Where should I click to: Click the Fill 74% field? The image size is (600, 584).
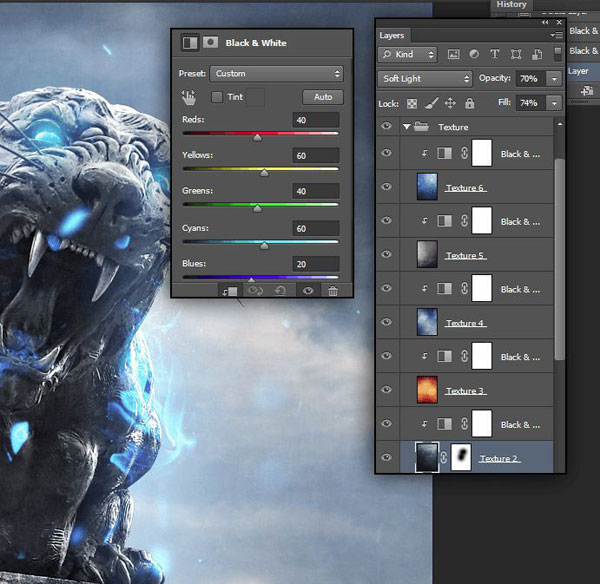coord(531,103)
